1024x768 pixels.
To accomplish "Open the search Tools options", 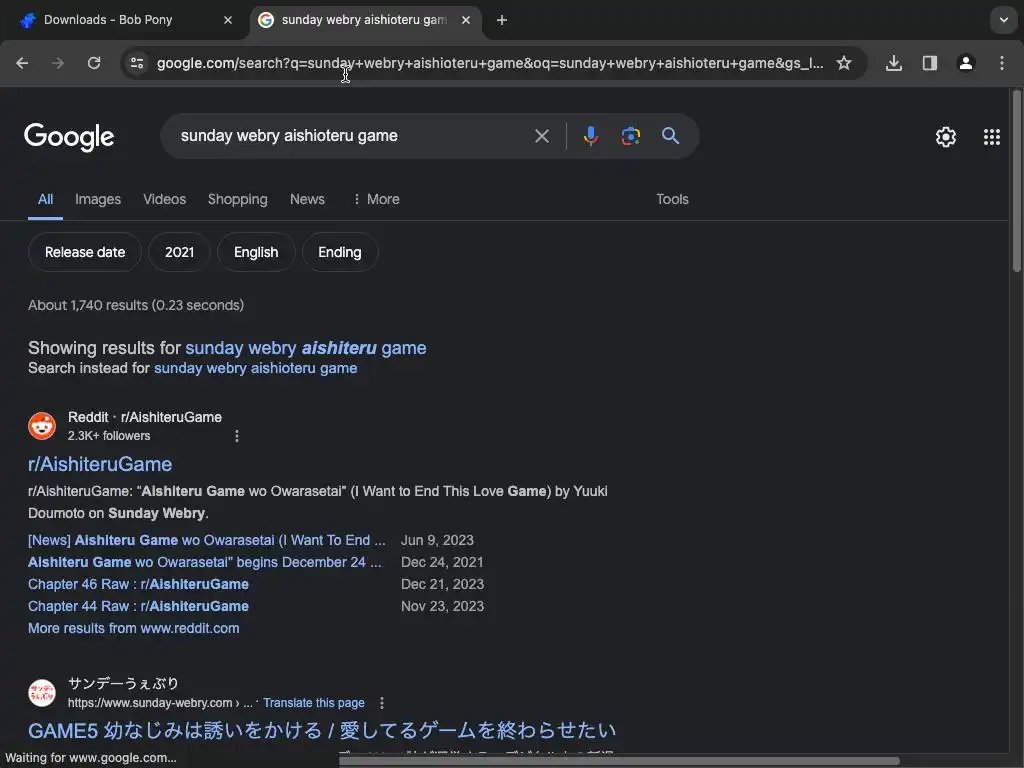I will click(672, 199).
